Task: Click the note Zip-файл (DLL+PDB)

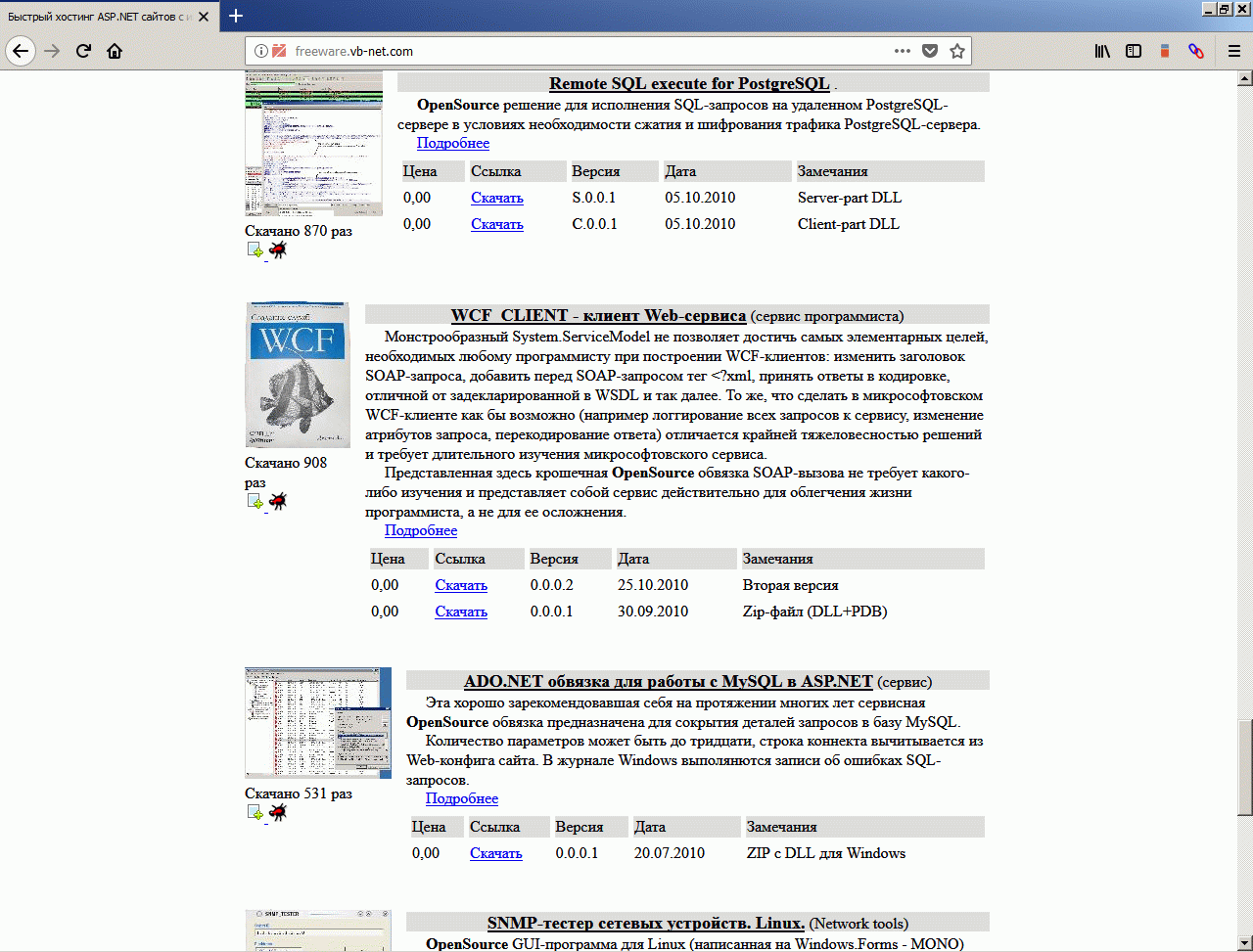Action: [x=815, y=612]
